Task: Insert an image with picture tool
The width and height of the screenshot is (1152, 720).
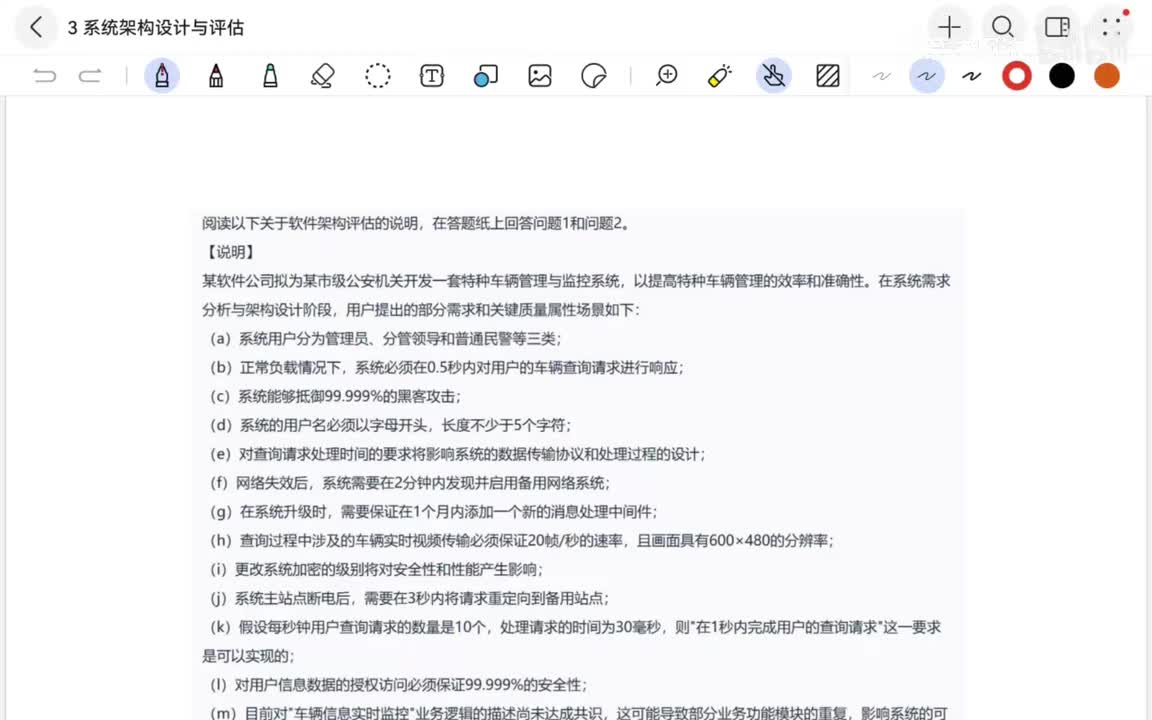Action: click(x=540, y=76)
